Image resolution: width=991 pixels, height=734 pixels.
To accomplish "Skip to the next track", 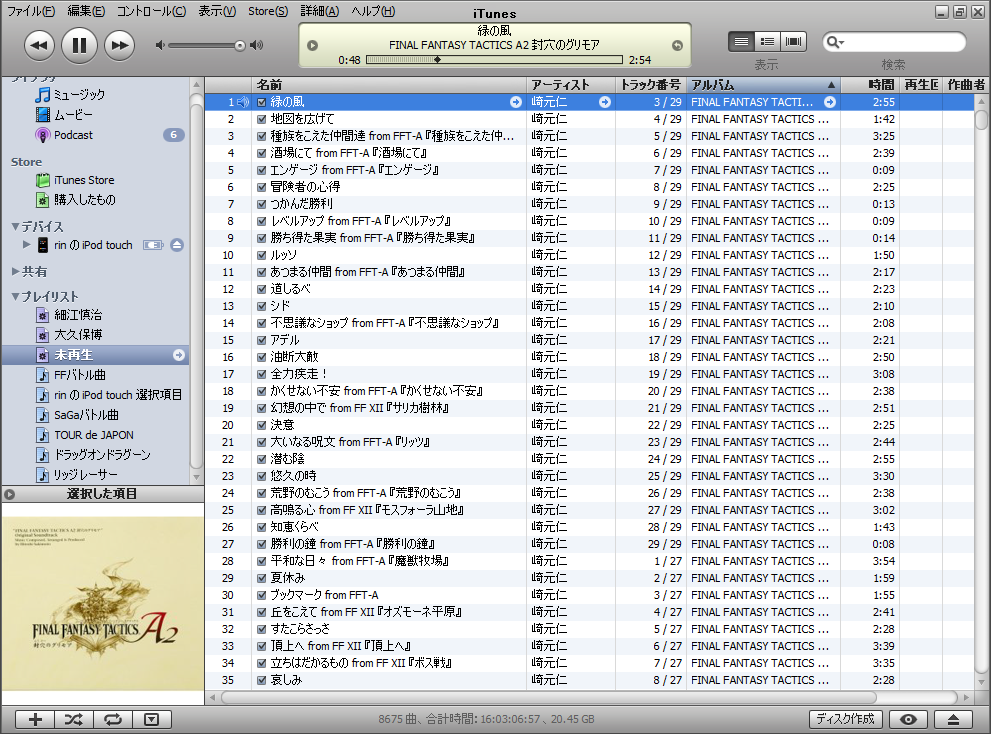I will click(x=119, y=46).
